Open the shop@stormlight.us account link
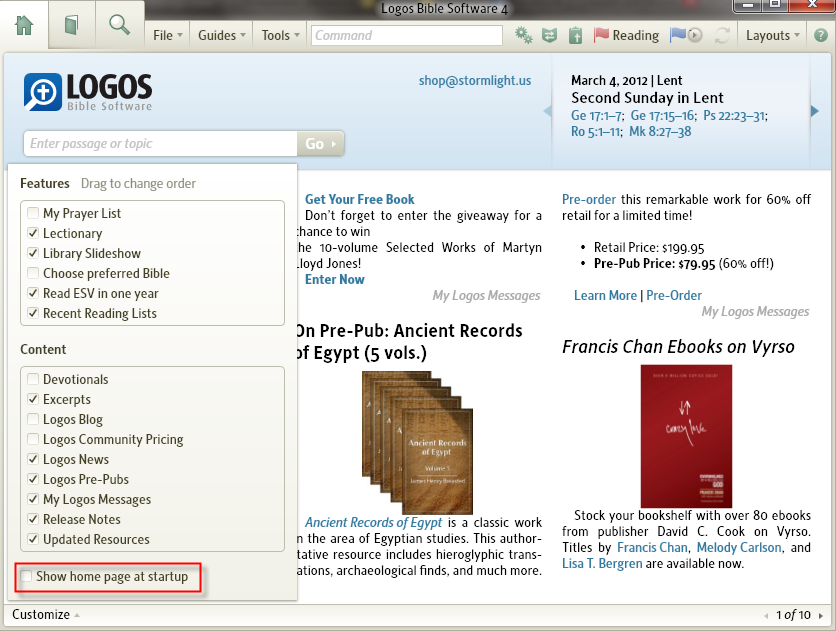Image resolution: width=836 pixels, height=631 pixels. click(475, 81)
